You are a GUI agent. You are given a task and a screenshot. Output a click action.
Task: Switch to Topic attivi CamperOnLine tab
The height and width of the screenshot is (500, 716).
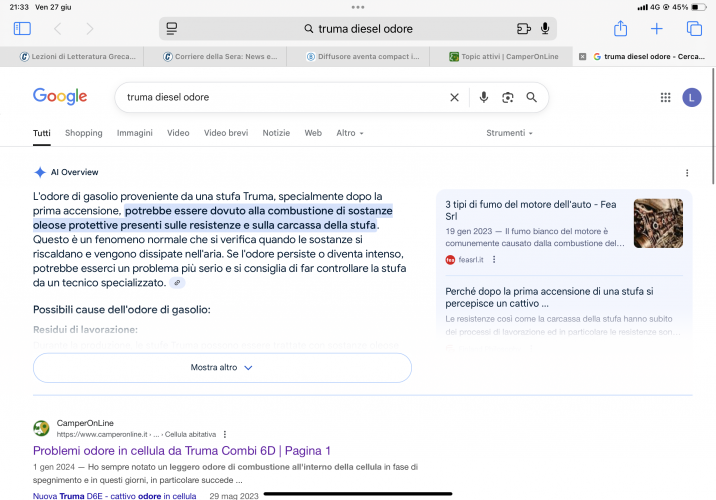pos(502,57)
